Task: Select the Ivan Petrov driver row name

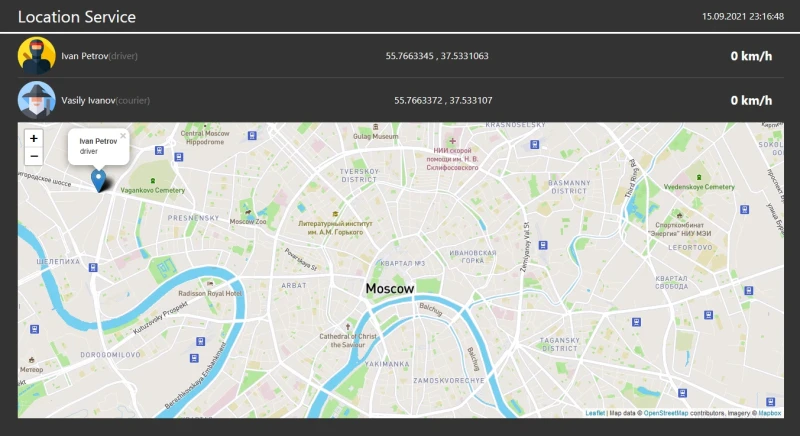Action: pyautogui.click(x=84, y=56)
